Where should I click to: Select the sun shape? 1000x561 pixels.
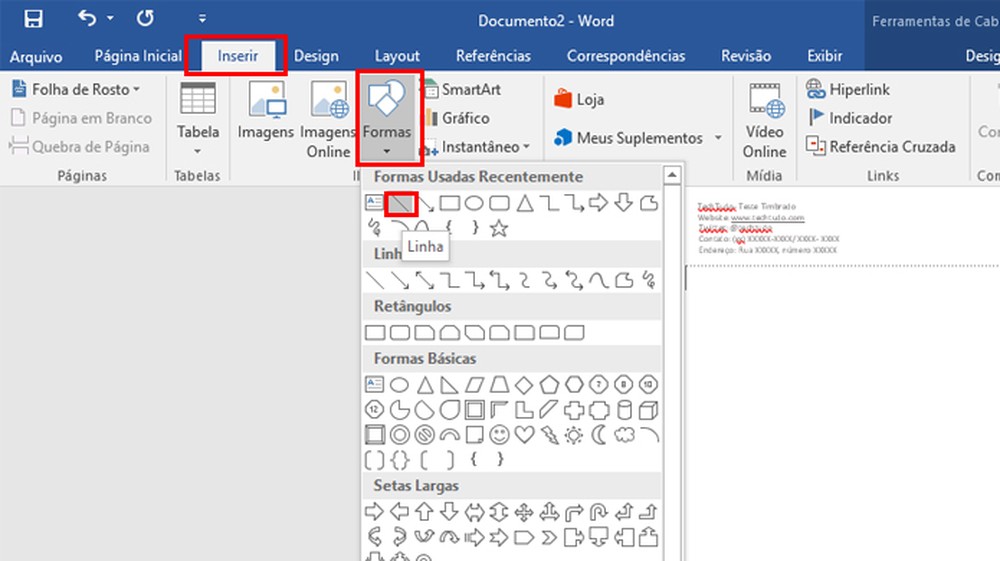[574, 435]
